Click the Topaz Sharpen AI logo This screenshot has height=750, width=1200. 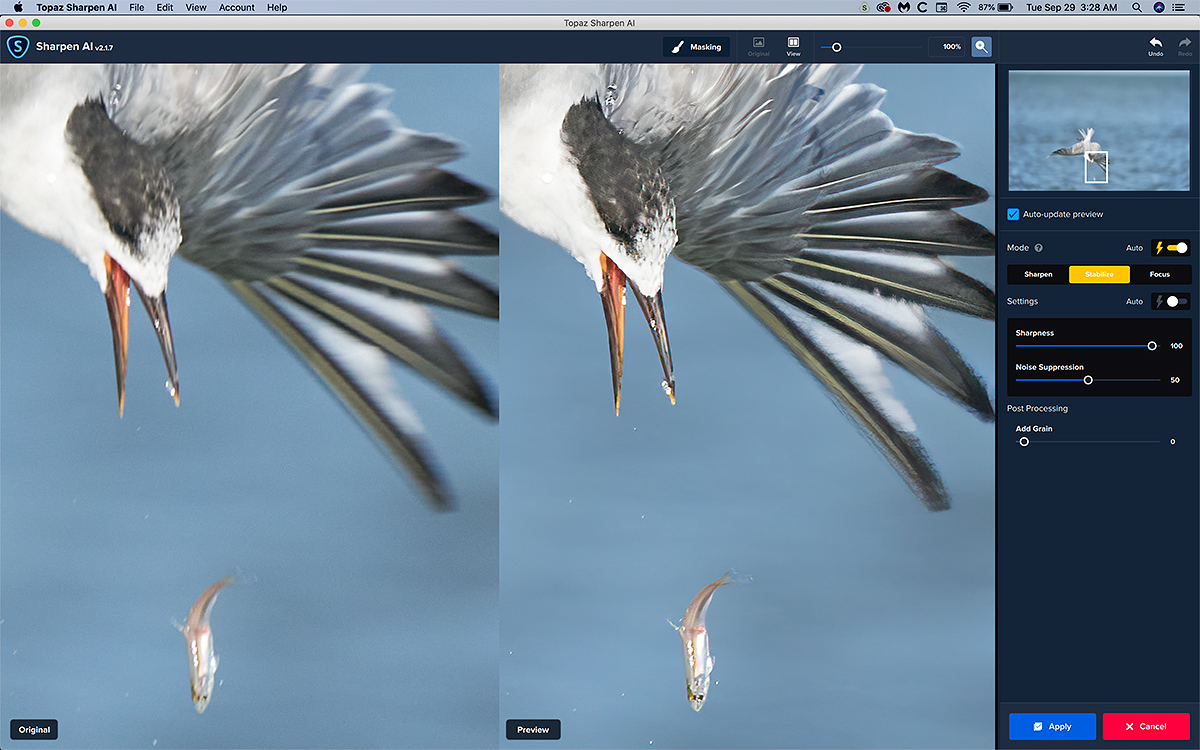pos(18,46)
